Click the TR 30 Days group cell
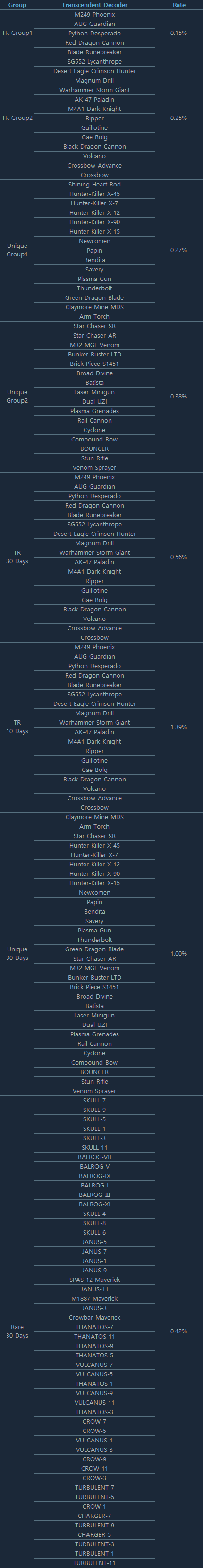 pos(17,557)
